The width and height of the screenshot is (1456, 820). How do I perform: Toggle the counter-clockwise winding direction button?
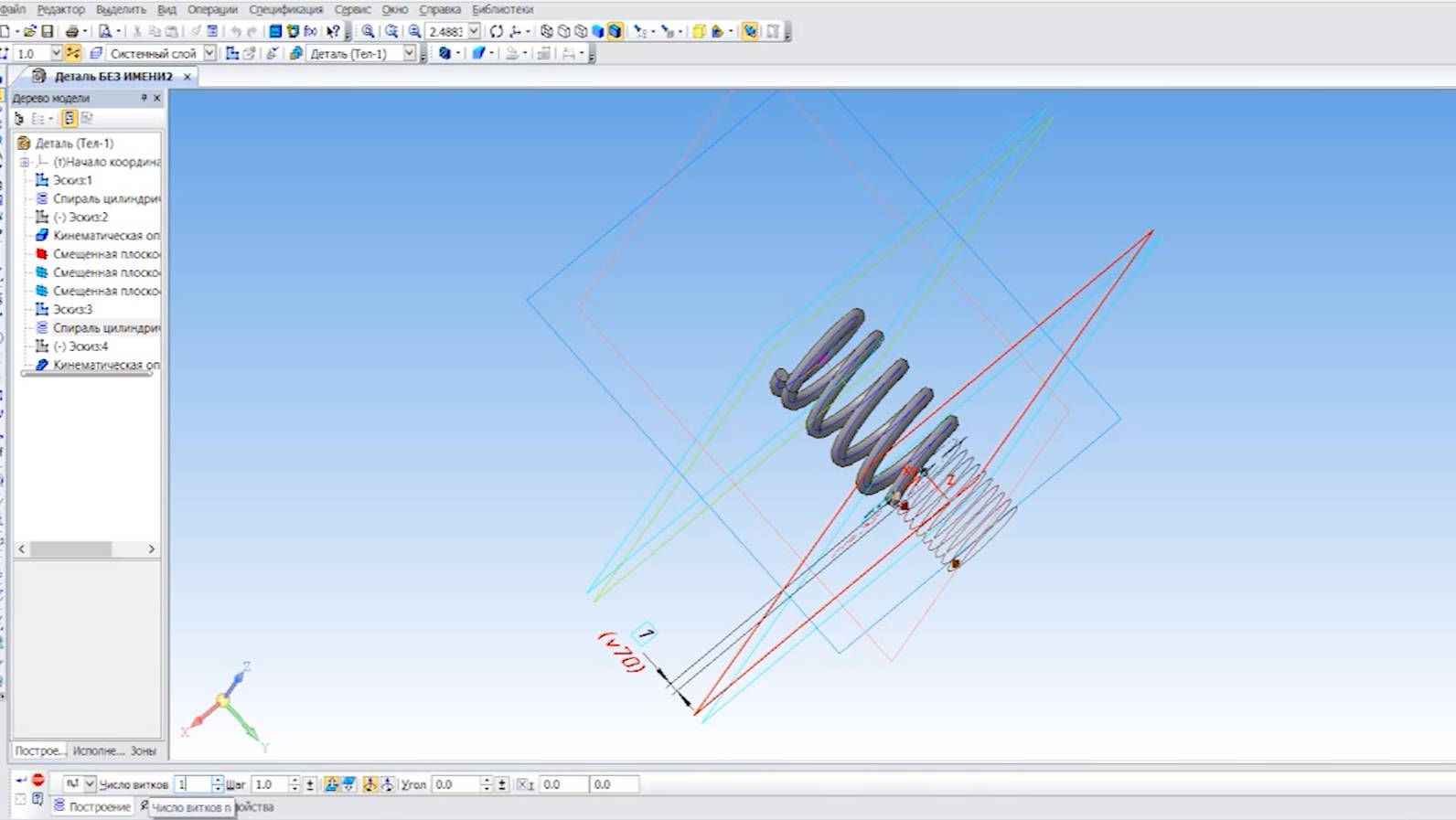click(387, 784)
